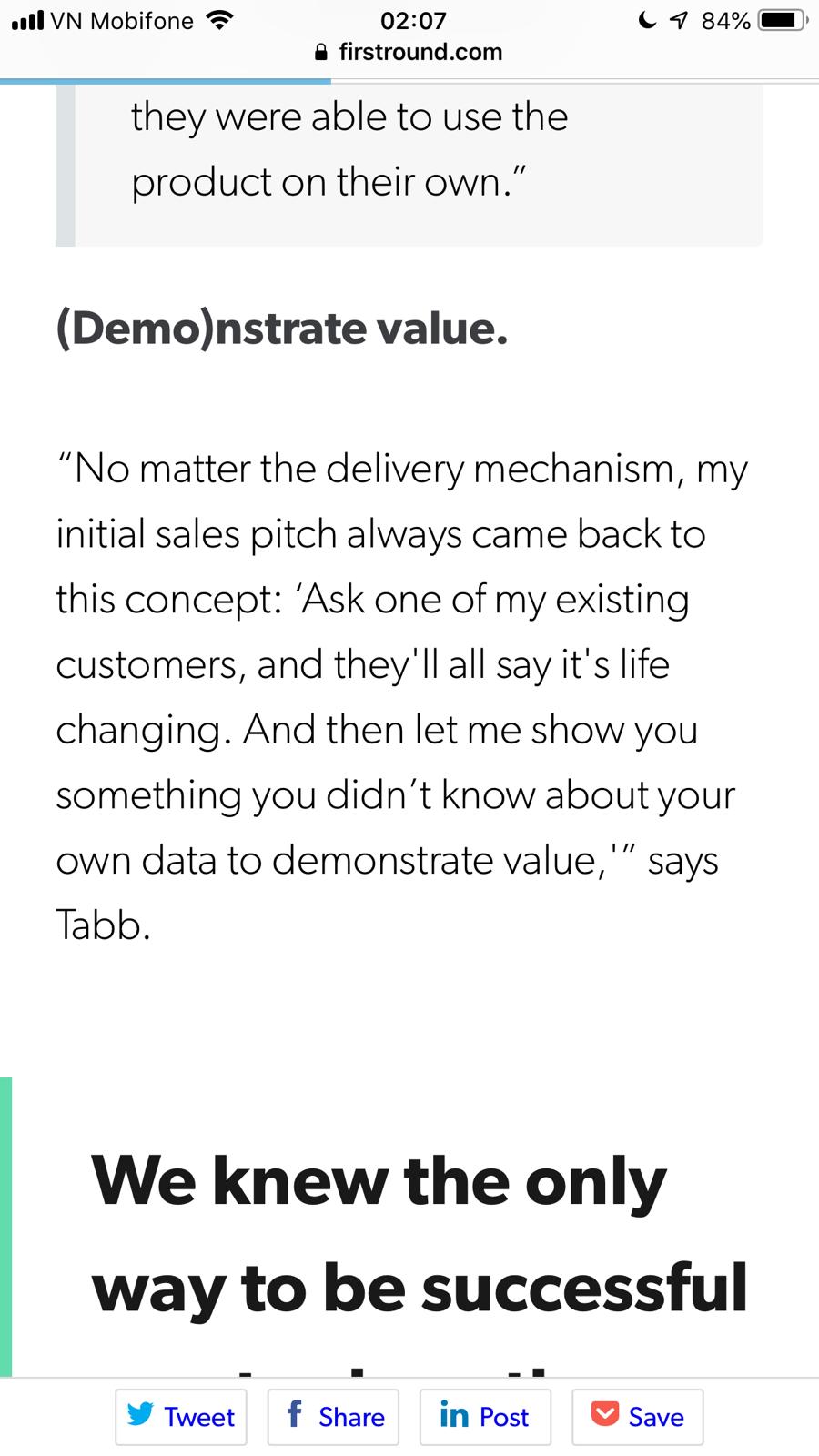This screenshot has width=819, height=1456.
Task: Tap the cellular signal bars icon
Action: pos(27,20)
